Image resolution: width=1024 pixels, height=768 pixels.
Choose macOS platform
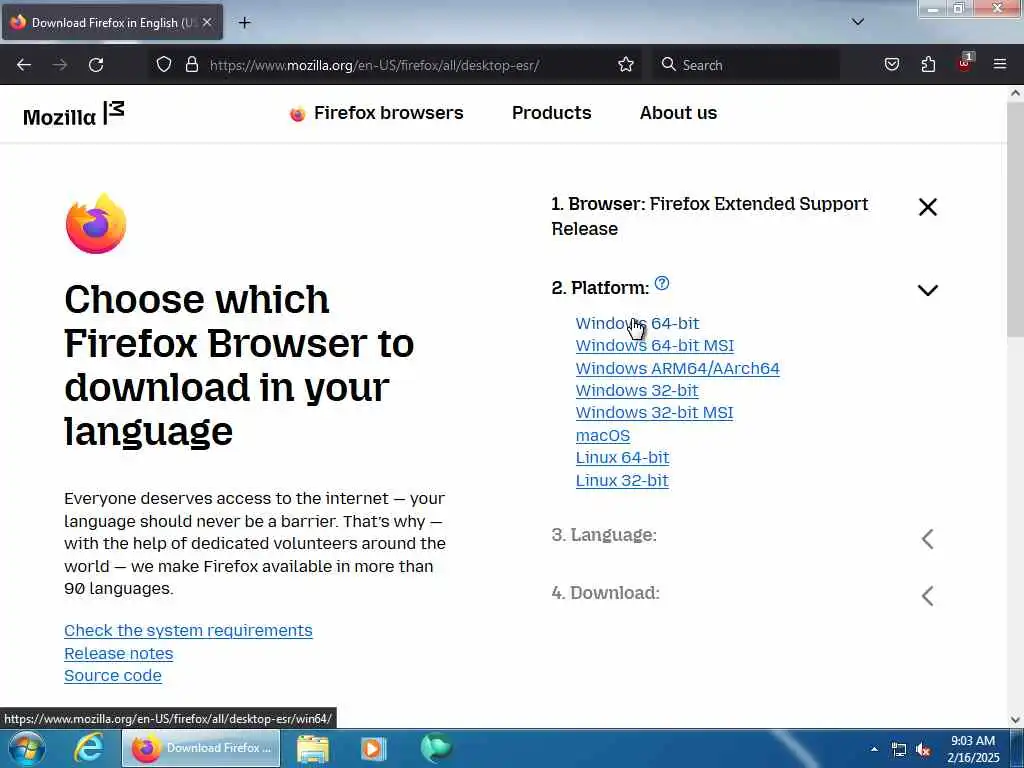[x=603, y=436]
